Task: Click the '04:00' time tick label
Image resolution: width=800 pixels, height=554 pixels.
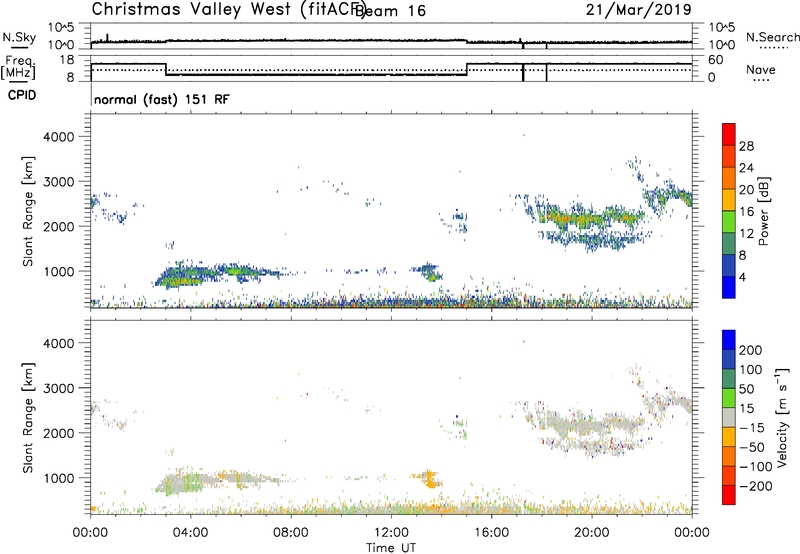Action: (190, 533)
